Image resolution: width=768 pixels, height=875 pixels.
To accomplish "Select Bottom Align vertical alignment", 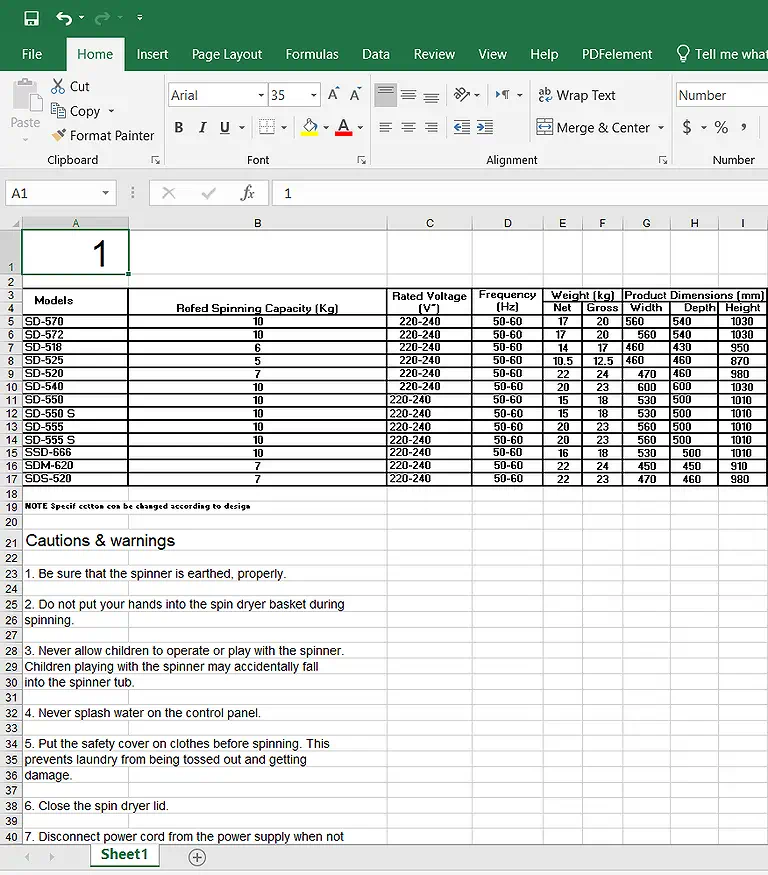I will click(x=431, y=96).
